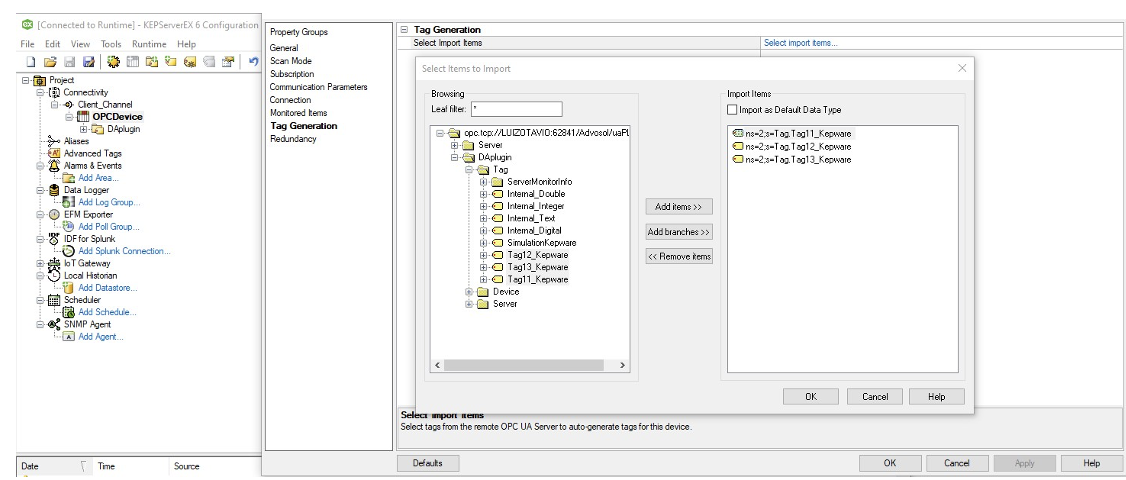Viewport: 1126px width, 480px height.
Task: Click the Select import items... link
Action: [801, 43]
